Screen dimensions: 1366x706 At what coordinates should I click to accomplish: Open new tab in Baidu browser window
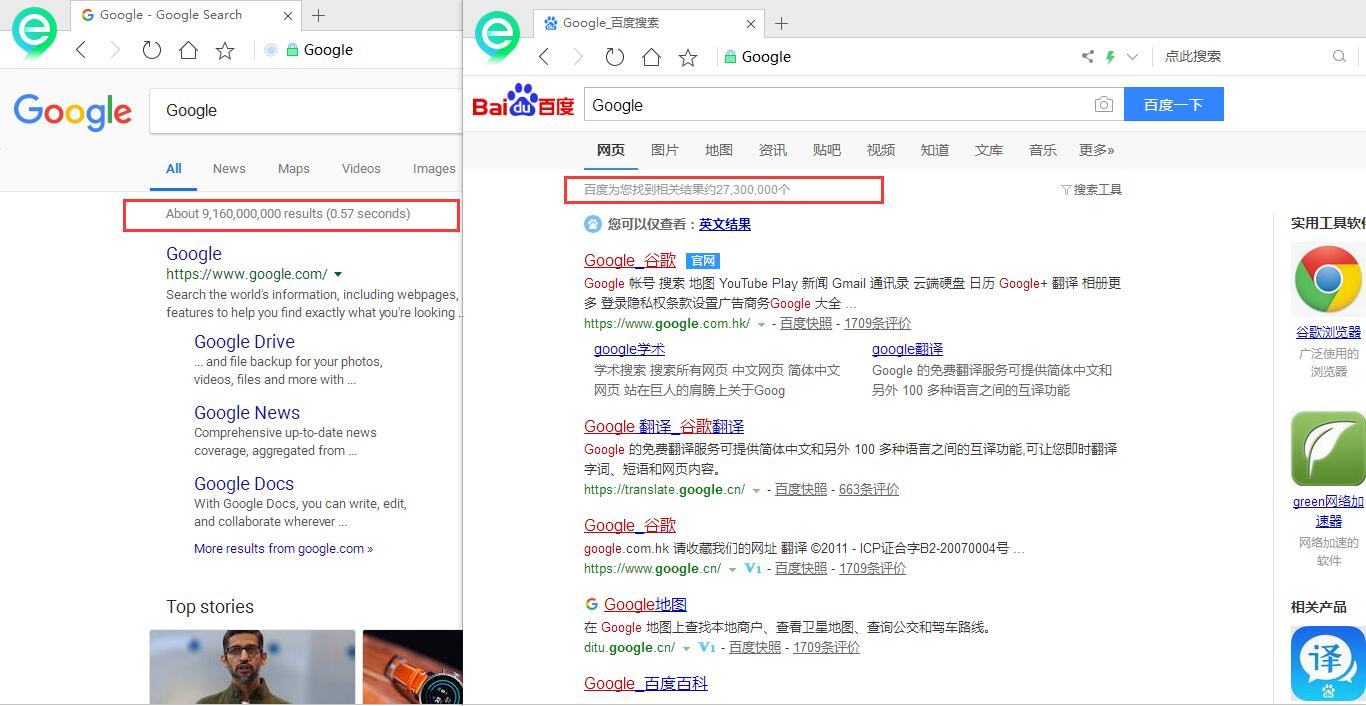coord(782,23)
